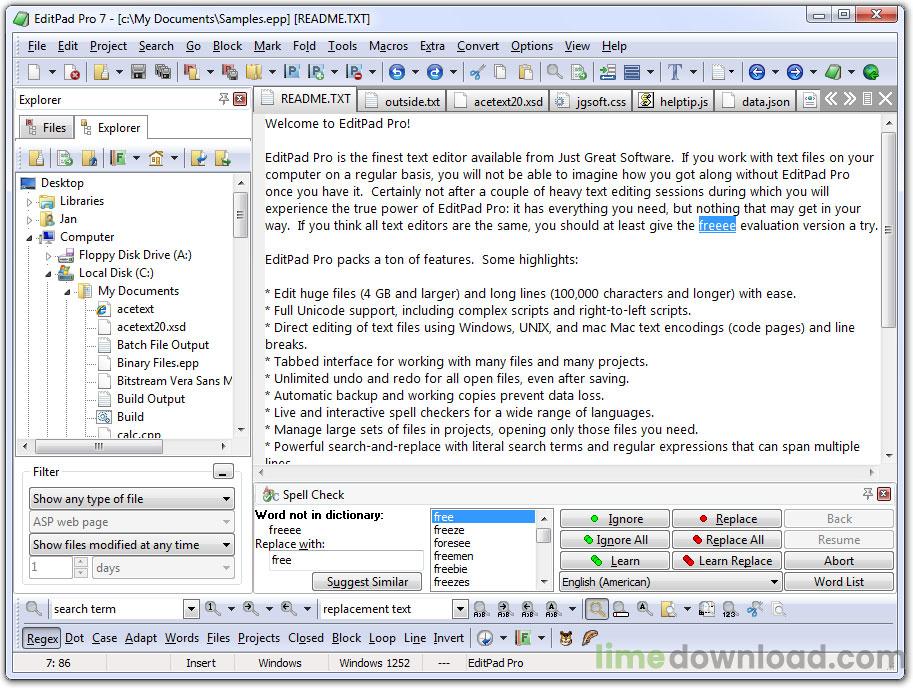Toggle the Case sensitive search option
This screenshot has width=913, height=688.
click(x=104, y=638)
